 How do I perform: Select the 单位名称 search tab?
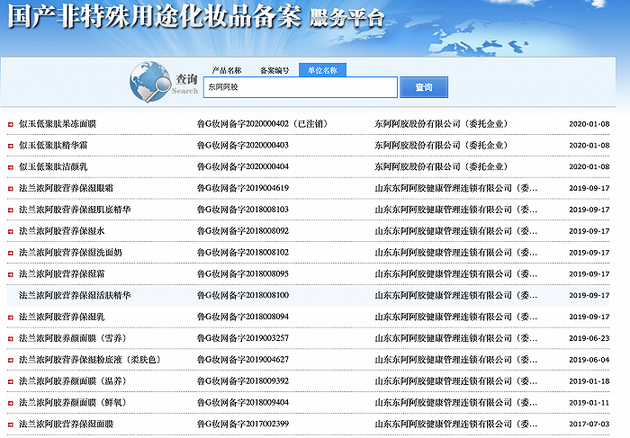click(x=322, y=70)
